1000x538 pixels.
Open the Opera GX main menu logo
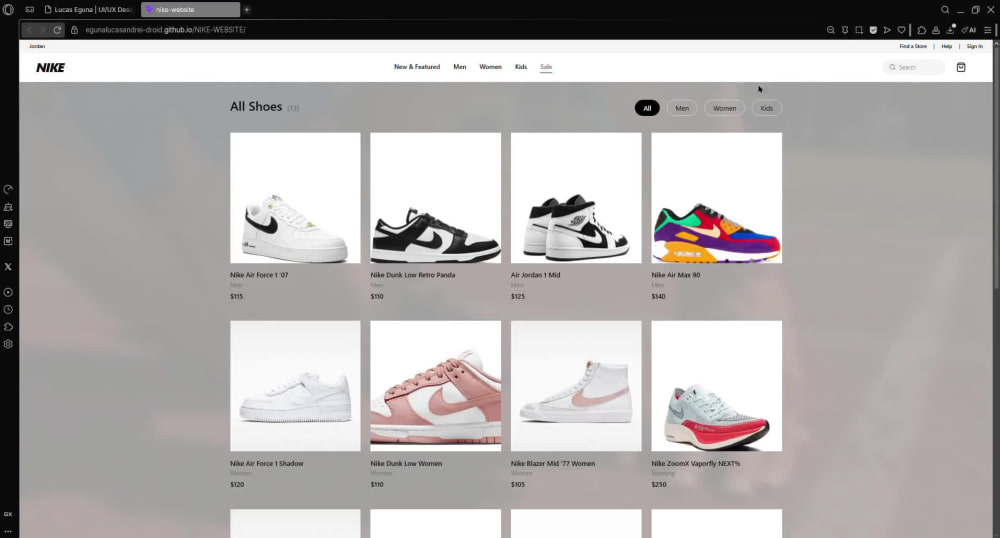[x=8, y=10]
